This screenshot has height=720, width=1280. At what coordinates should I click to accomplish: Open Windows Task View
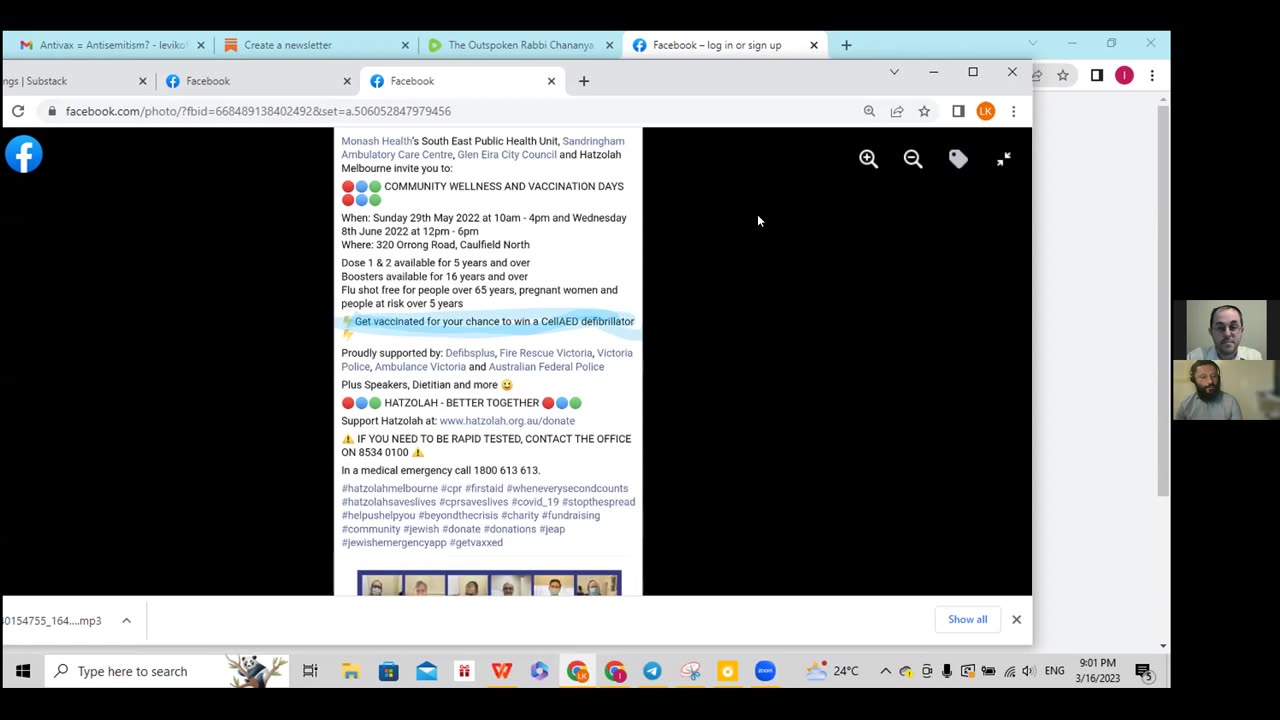point(310,671)
